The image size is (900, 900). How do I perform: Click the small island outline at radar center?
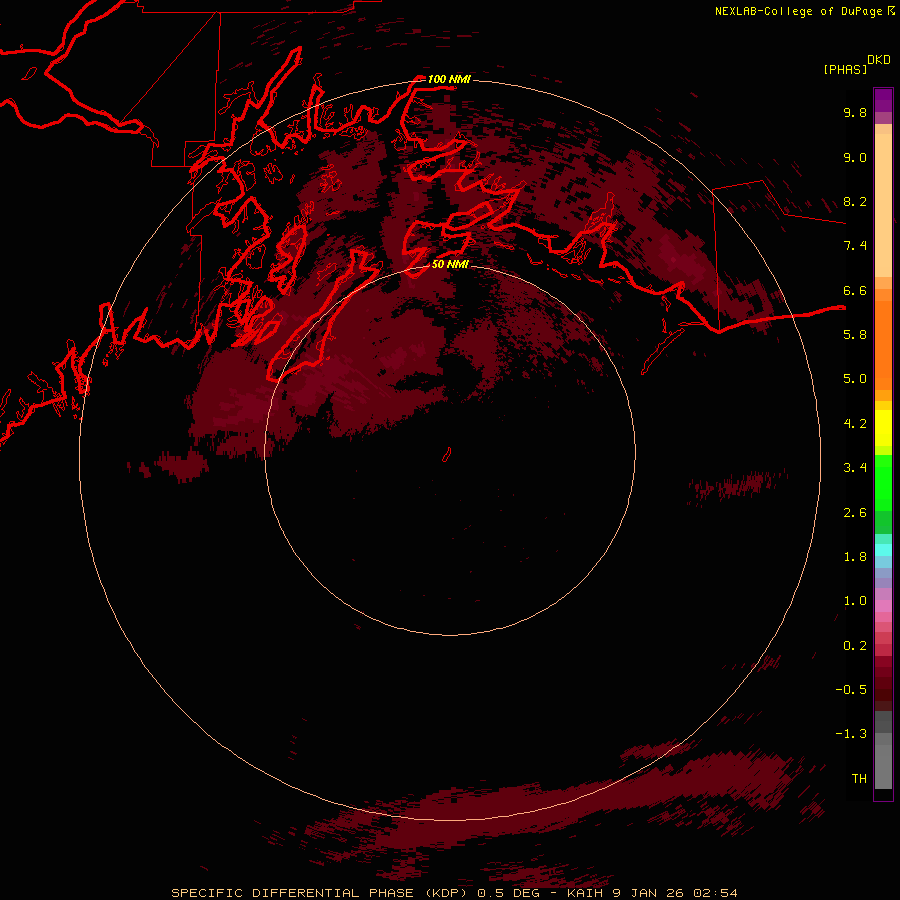coord(447,455)
